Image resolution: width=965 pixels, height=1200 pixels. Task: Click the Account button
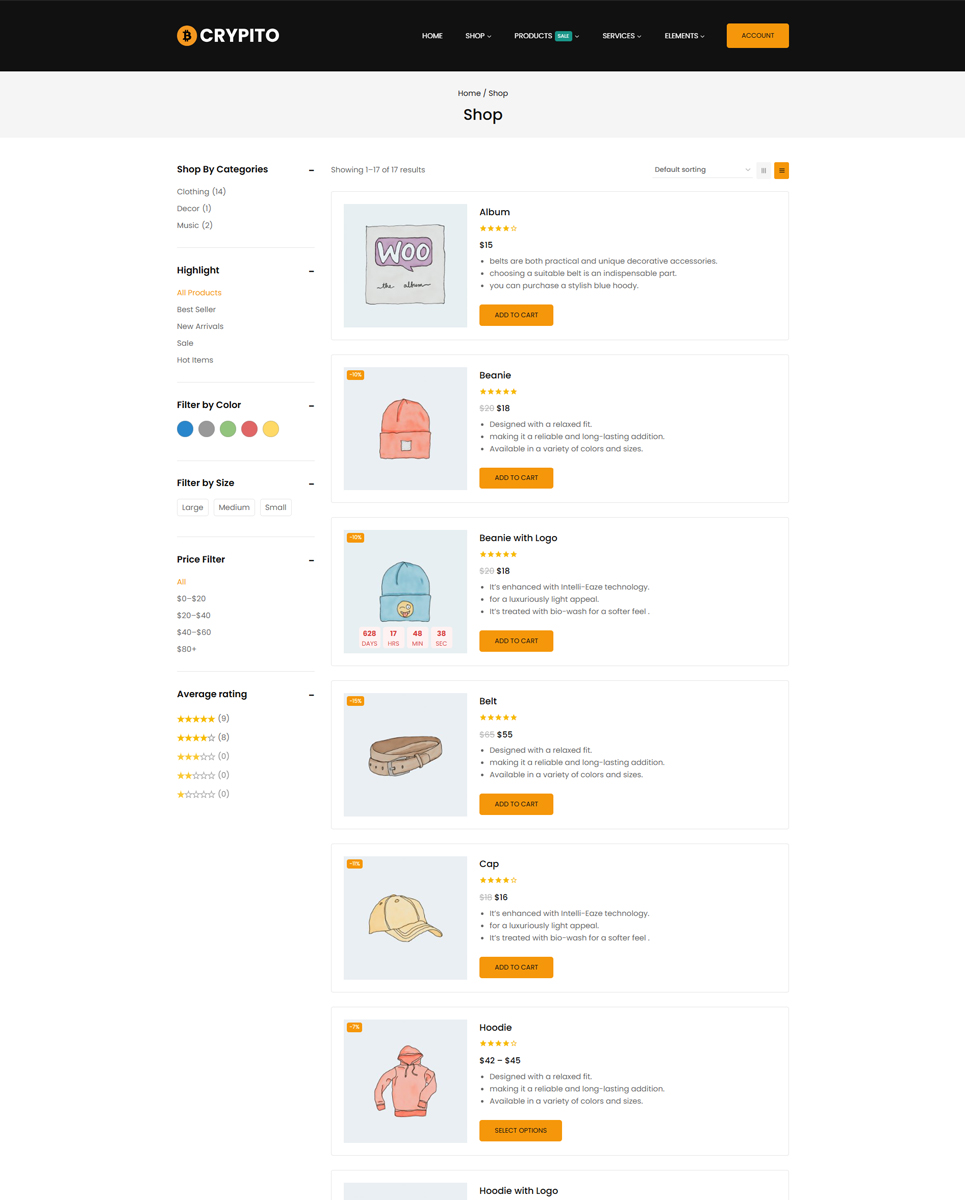[x=757, y=36]
